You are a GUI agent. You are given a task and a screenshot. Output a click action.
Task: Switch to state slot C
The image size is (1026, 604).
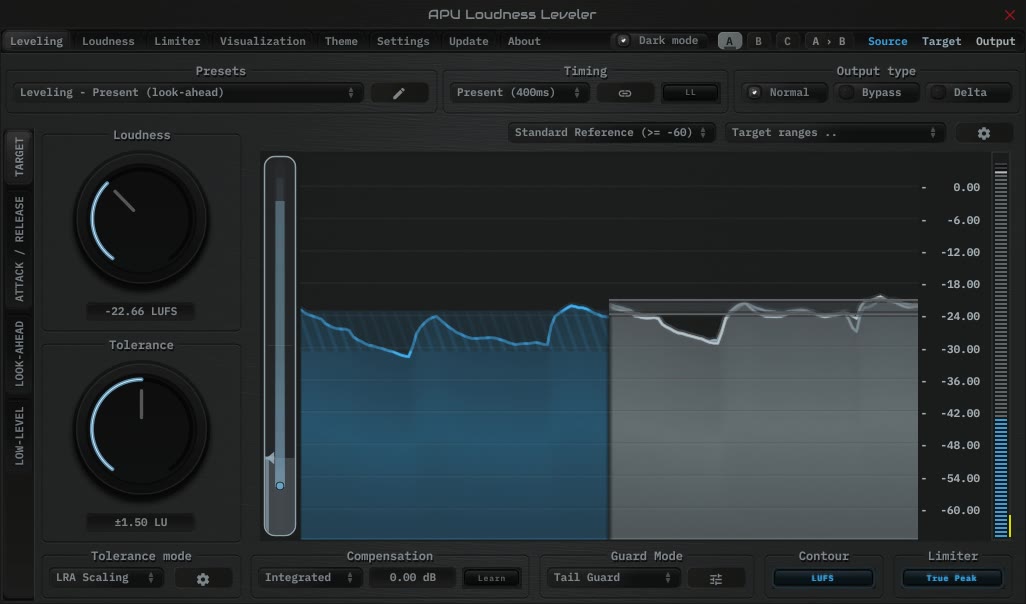point(787,41)
